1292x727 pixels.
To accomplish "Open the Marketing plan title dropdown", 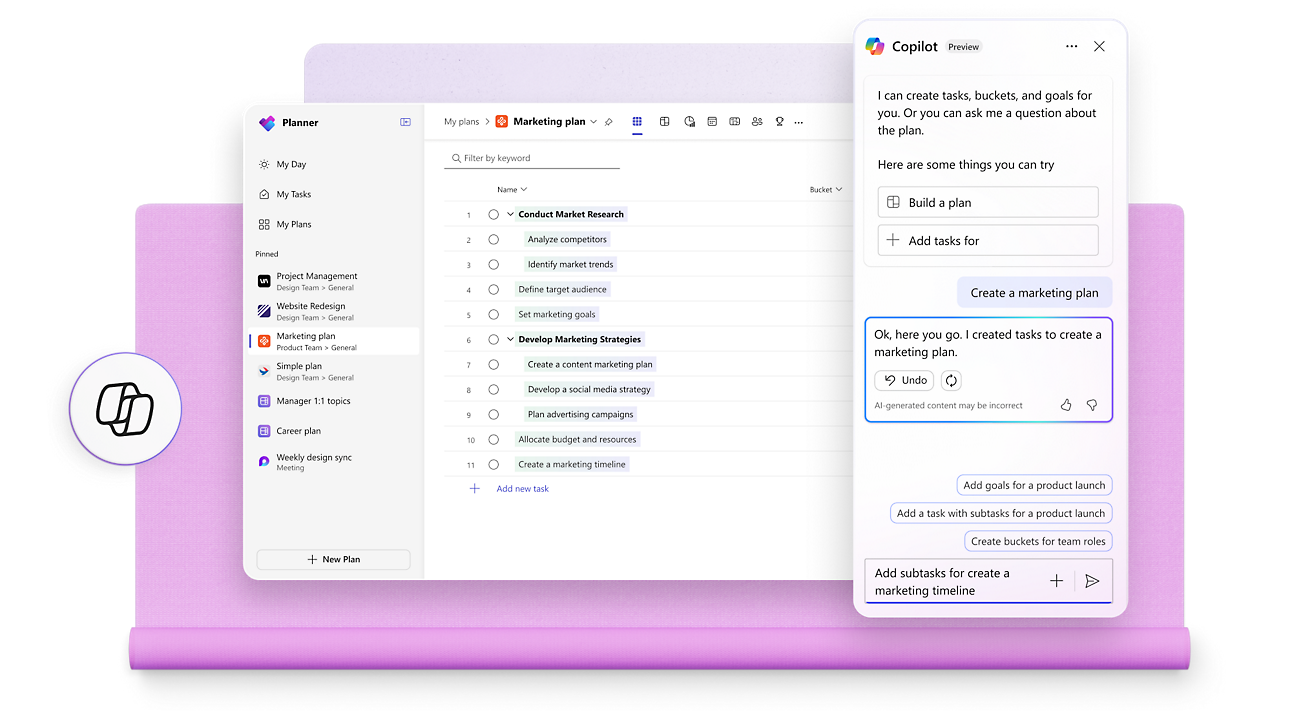I will [x=593, y=122].
